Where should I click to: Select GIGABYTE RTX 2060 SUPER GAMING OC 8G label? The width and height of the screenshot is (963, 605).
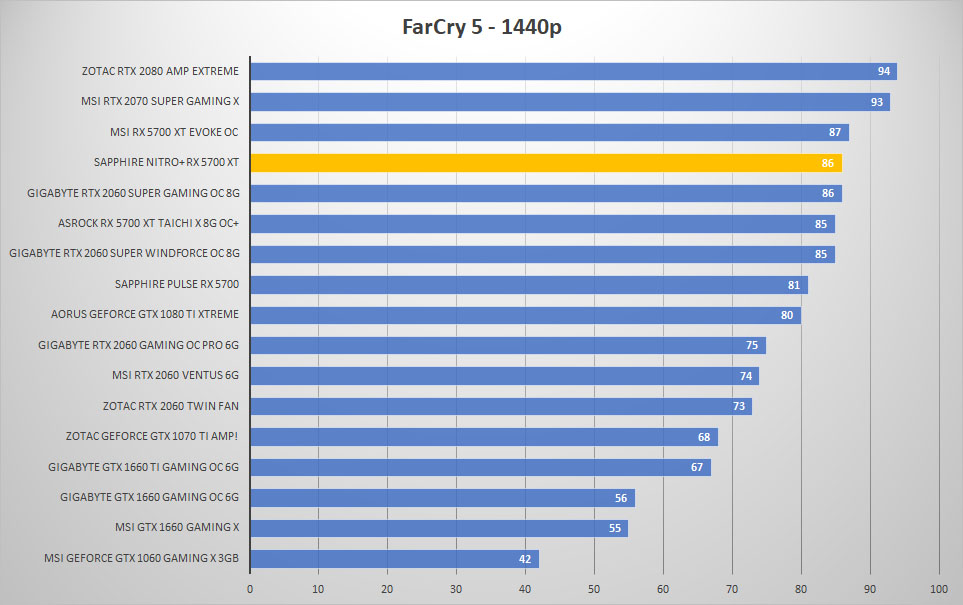pos(133,193)
